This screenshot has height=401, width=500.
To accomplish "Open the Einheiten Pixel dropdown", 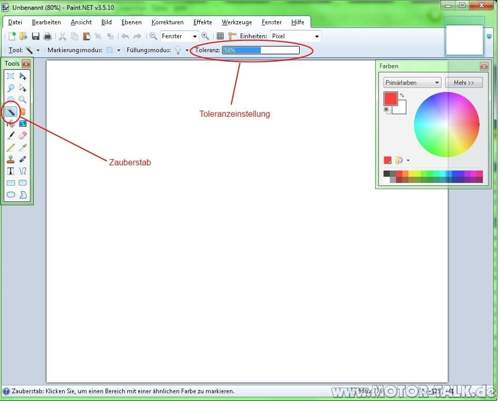I will 295,36.
